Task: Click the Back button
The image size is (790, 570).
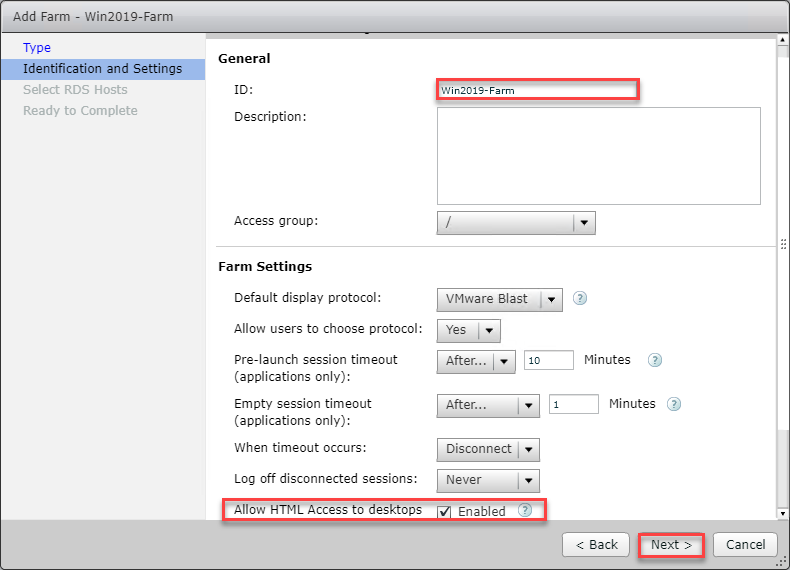Action: (x=596, y=545)
